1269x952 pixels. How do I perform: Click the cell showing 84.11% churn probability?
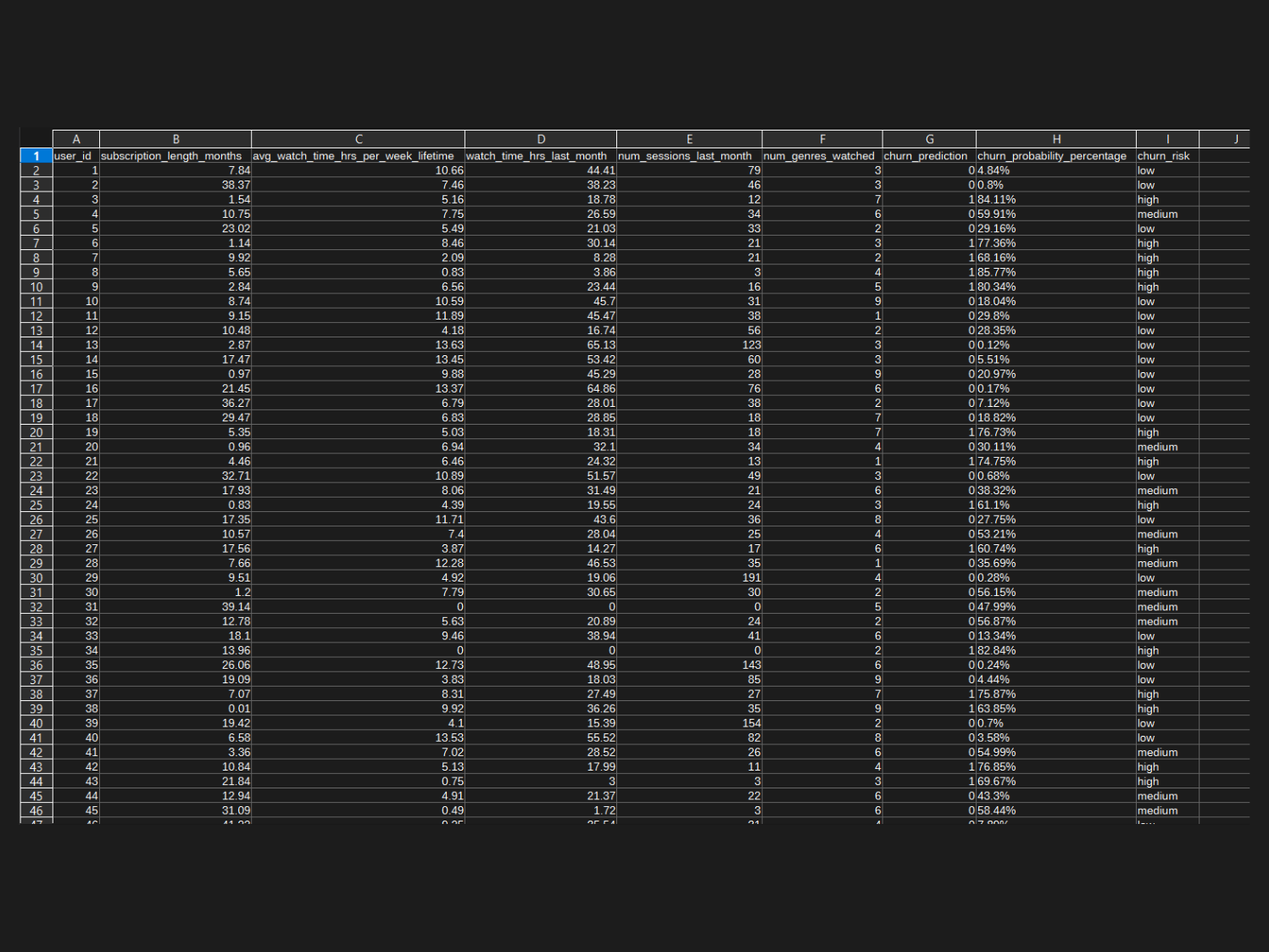[x=1055, y=199]
